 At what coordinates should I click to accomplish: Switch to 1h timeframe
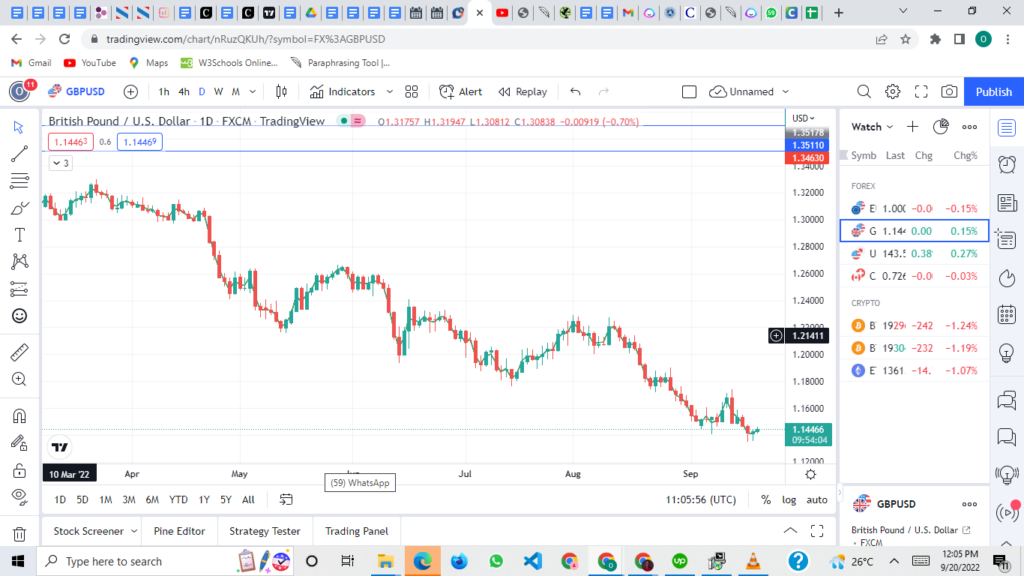[x=163, y=91]
